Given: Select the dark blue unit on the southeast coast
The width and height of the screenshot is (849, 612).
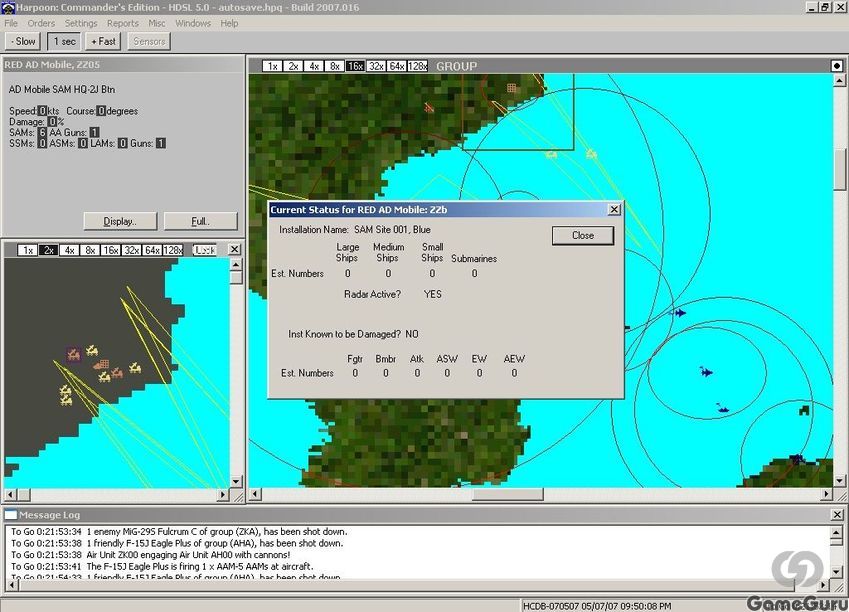Looking at the screenshot, I should click(796, 459).
